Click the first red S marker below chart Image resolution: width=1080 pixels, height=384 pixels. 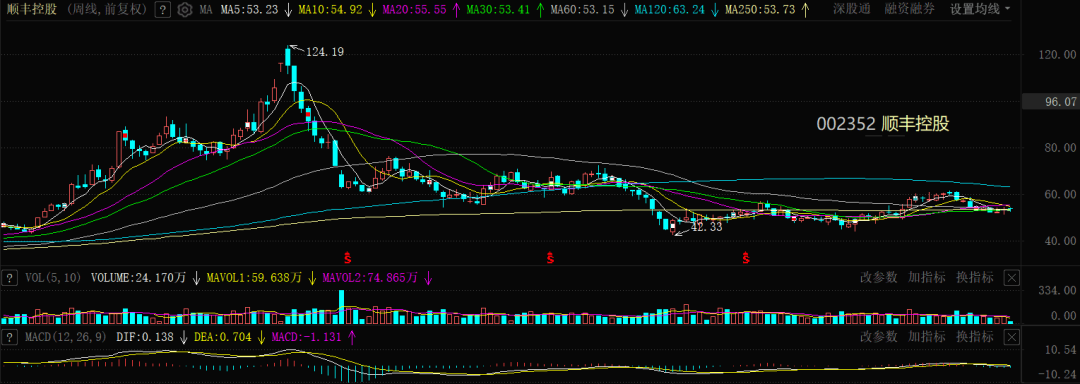click(x=348, y=259)
